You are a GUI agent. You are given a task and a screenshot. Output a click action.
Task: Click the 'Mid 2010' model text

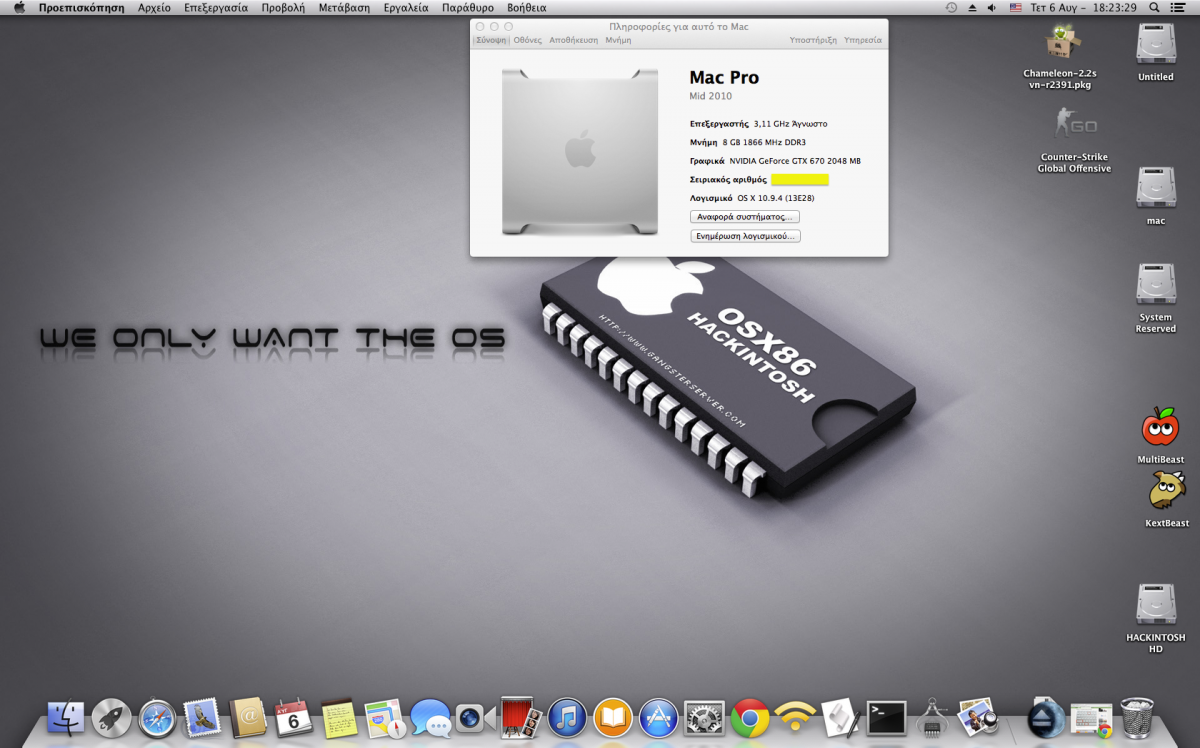pos(711,96)
